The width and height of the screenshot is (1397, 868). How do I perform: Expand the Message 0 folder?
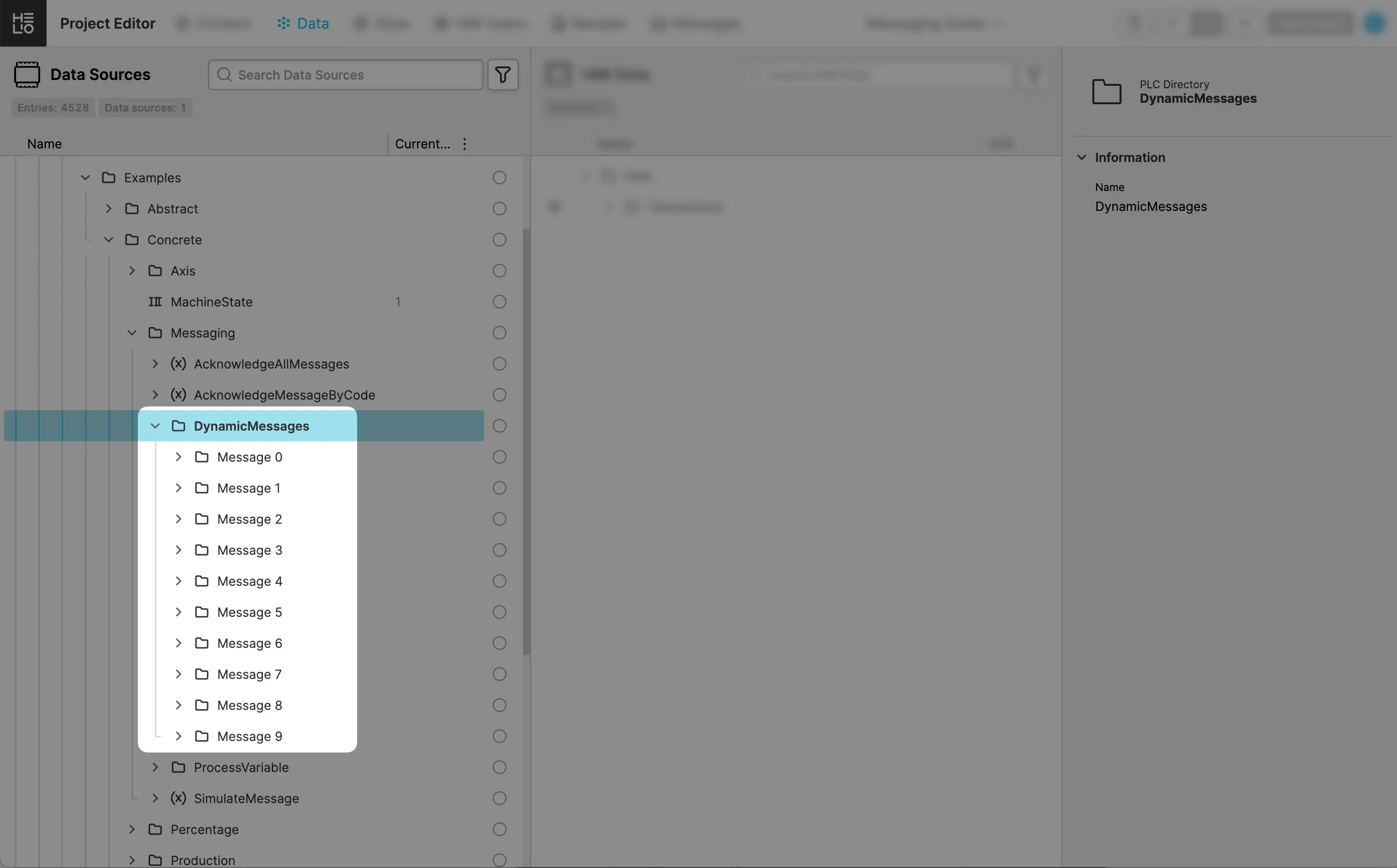[179, 457]
